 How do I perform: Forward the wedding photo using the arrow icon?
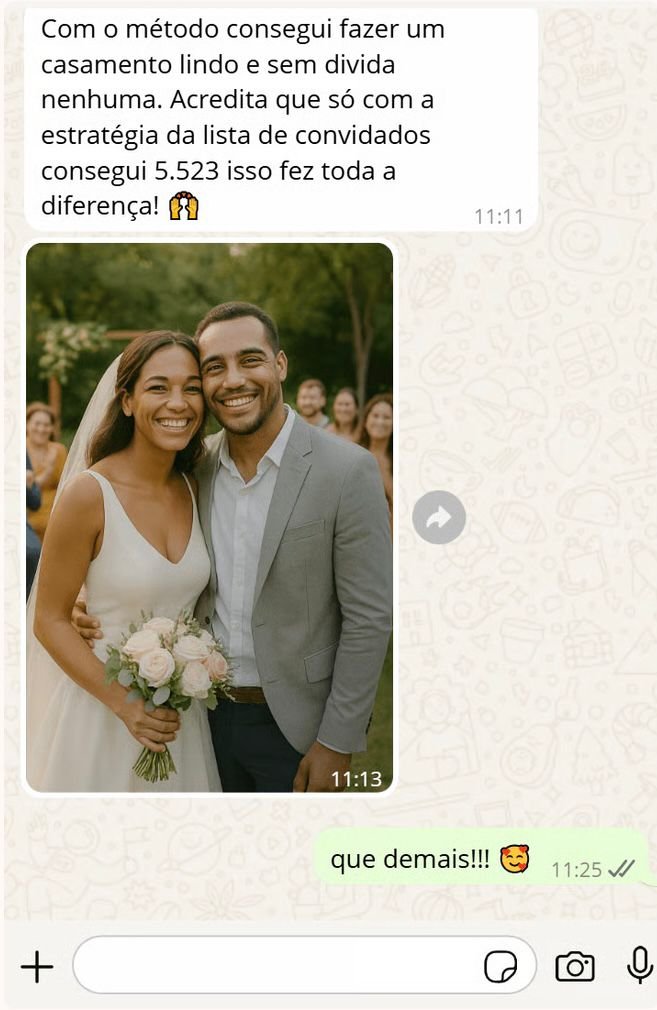click(439, 517)
